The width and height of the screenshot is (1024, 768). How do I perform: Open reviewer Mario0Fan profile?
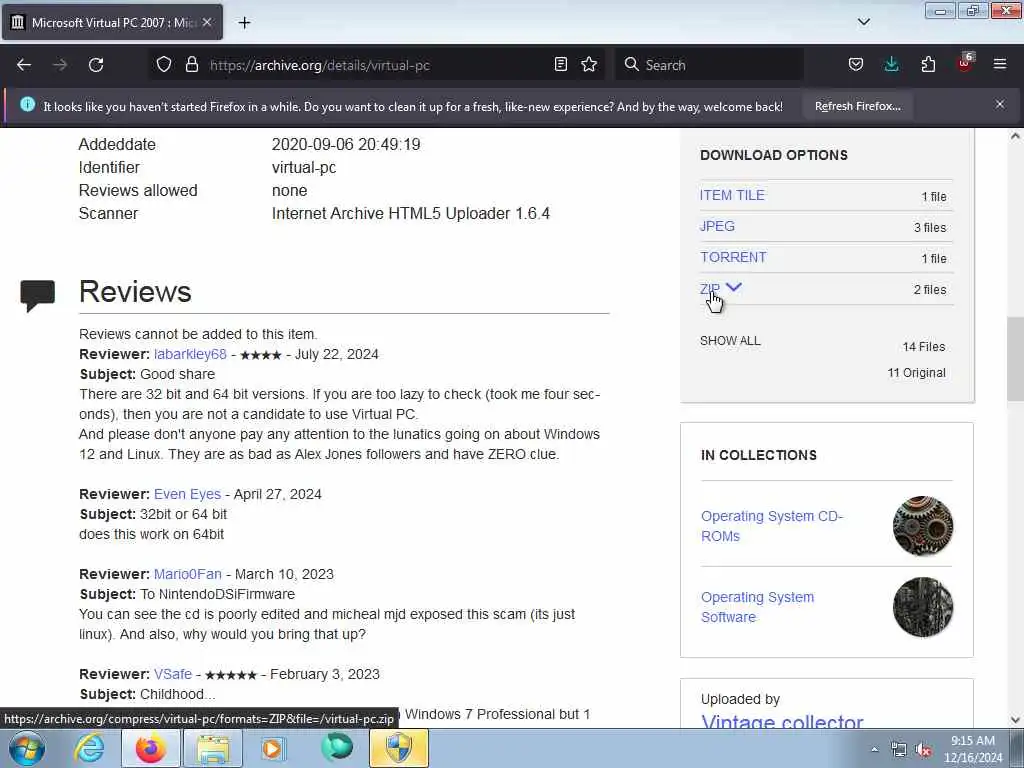pos(187,574)
